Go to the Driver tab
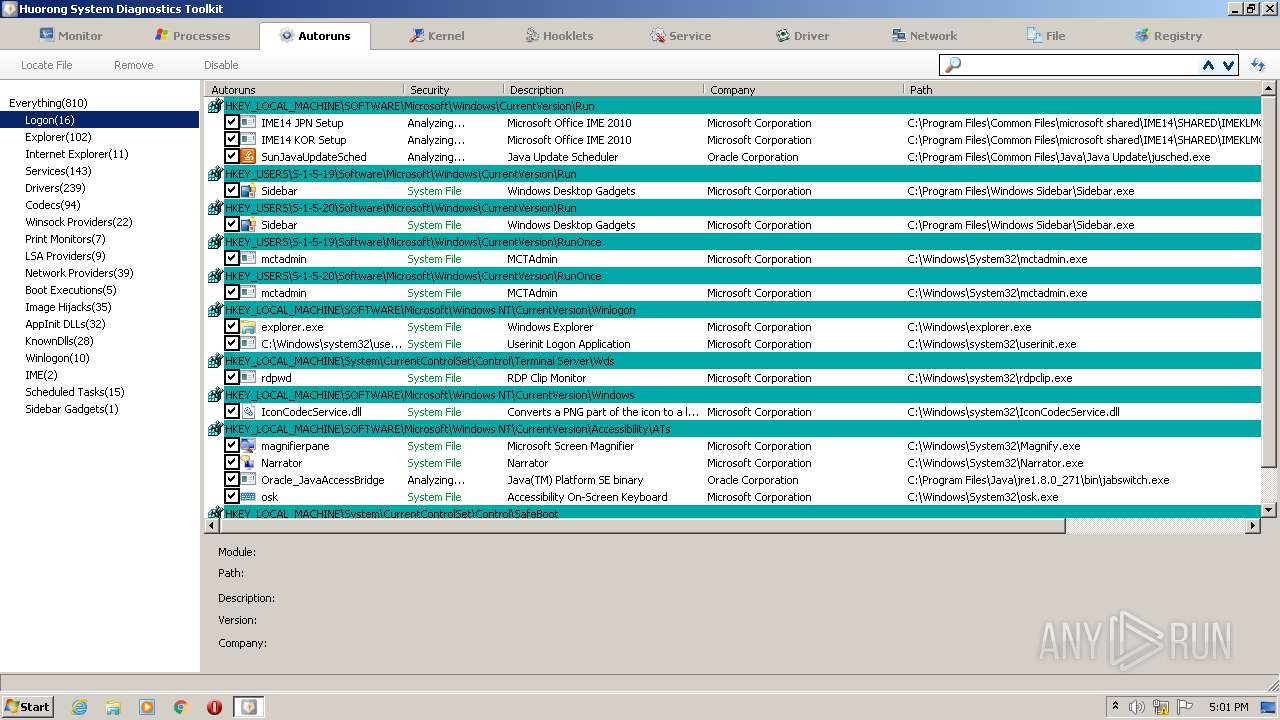 802,35
